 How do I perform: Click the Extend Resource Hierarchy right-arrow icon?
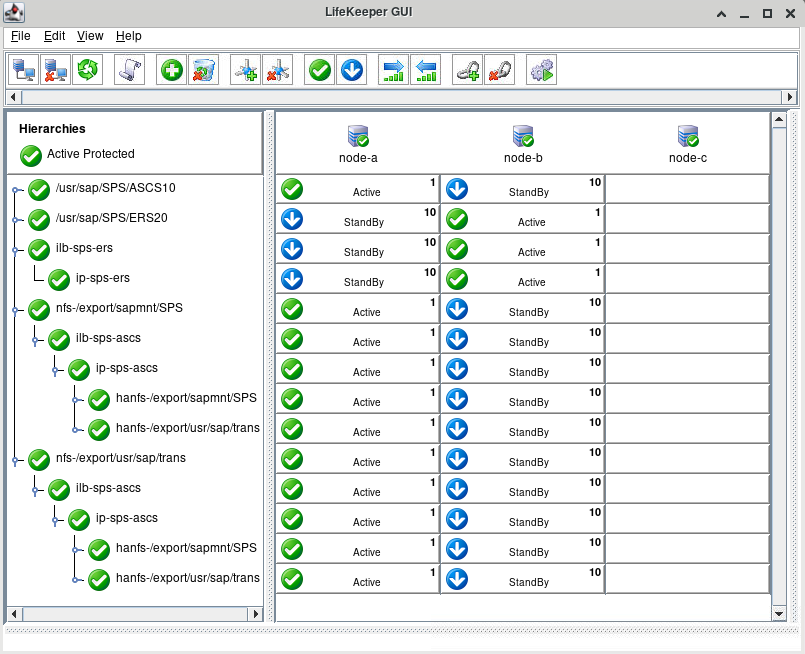(x=394, y=70)
